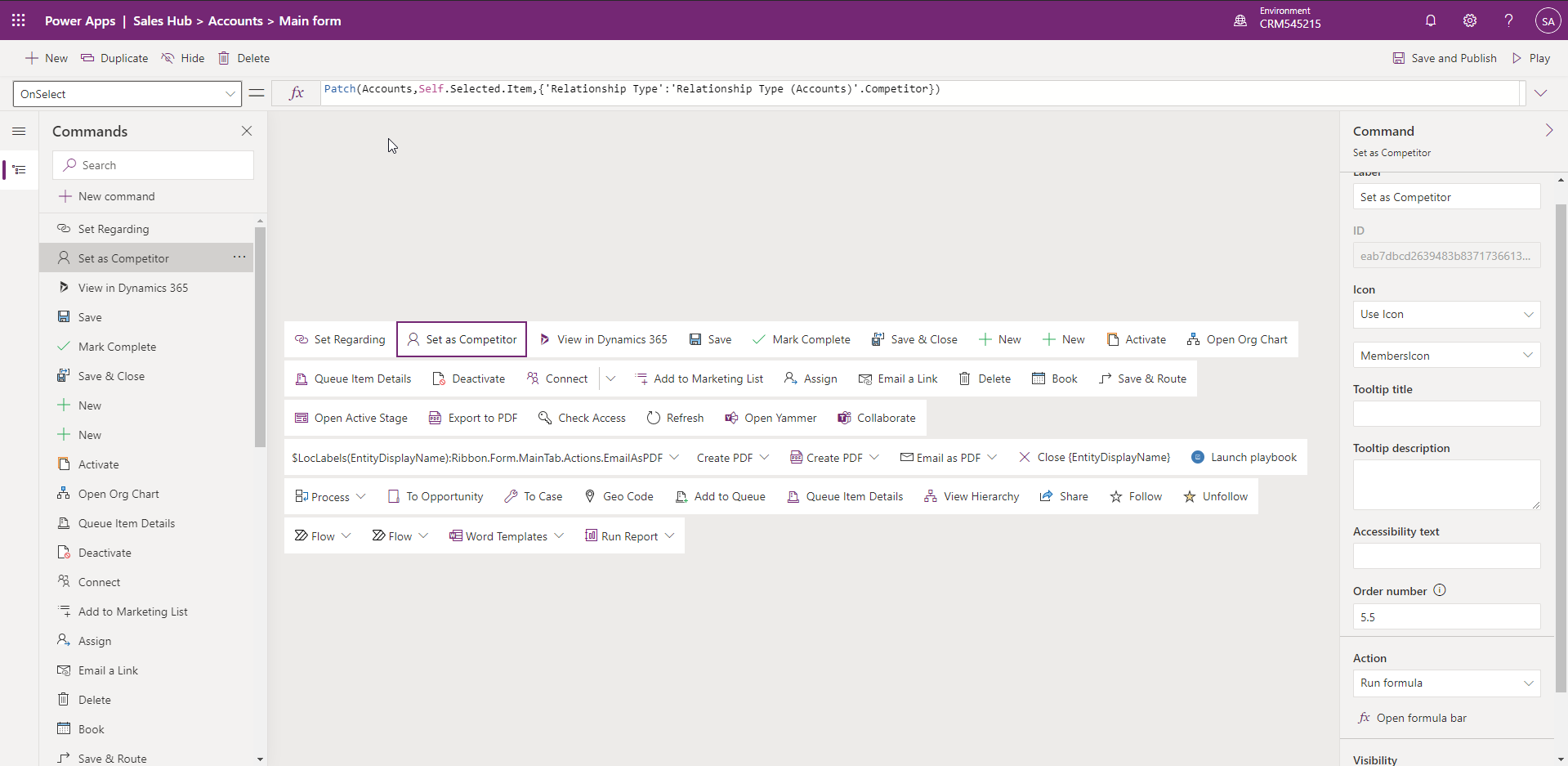The image size is (1568, 766).
Task: Click the Tooltip title input
Action: 1446,414
